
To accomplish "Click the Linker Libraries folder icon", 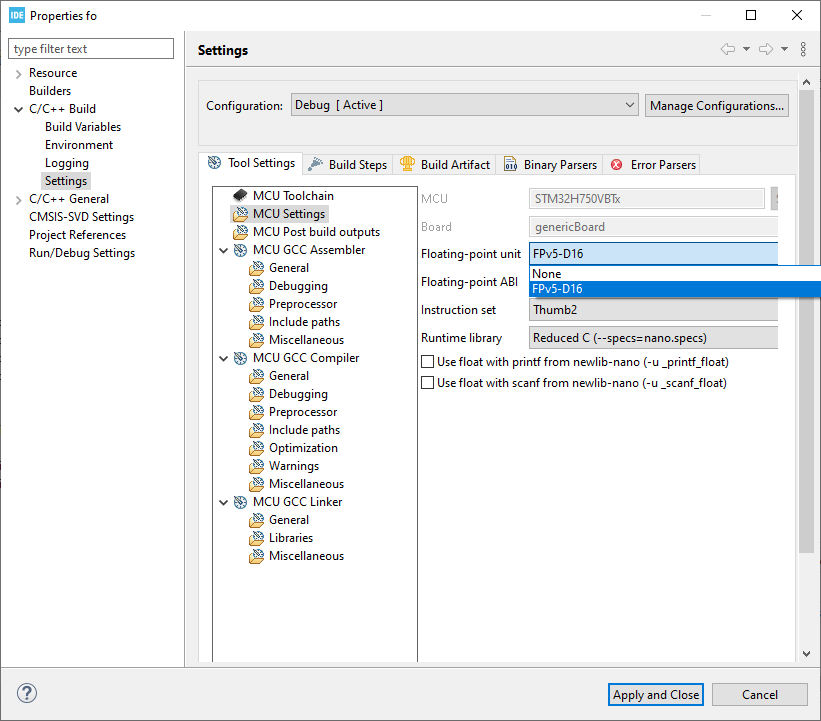I will 257,538.
